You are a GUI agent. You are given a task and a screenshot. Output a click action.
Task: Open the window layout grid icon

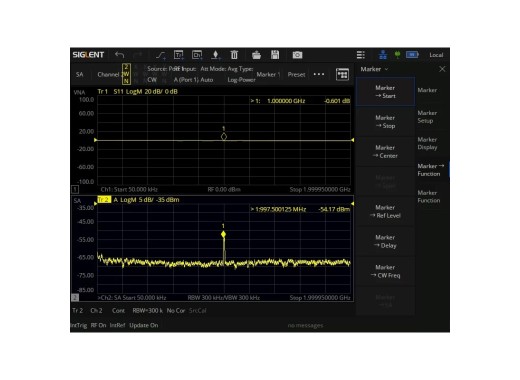point(342,74)
